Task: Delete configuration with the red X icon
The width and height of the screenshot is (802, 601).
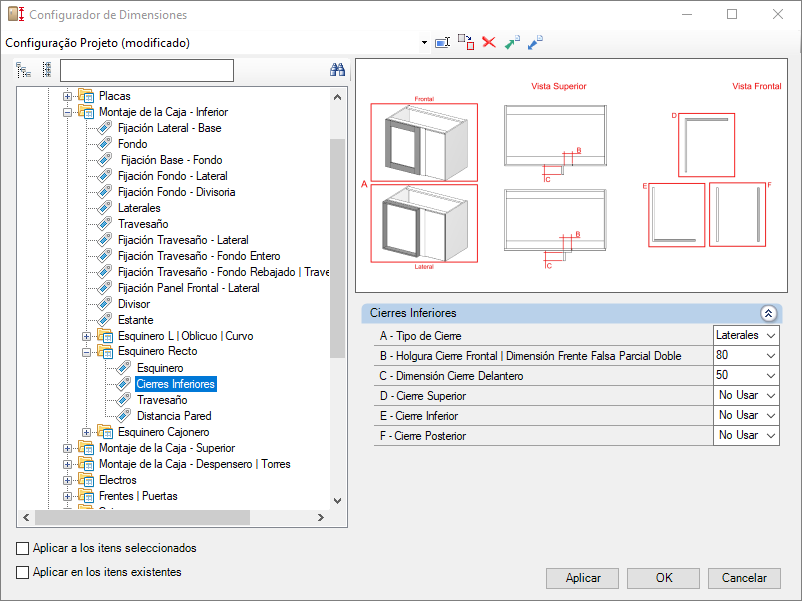Action: [489, 42]
